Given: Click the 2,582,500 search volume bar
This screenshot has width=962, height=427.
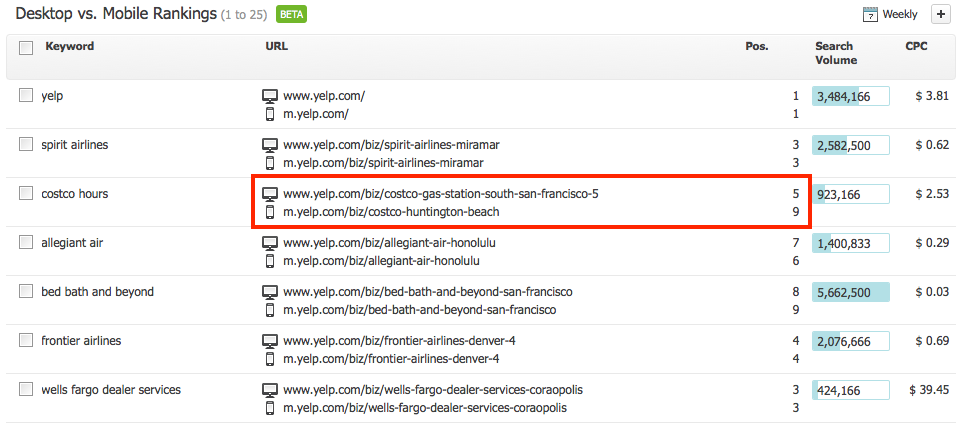Looking at the screenshot, I should click(x=850, y=145).
